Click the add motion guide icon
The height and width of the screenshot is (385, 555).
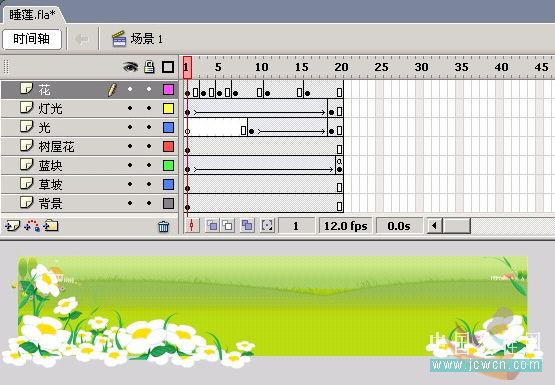[x=32, y=225]
